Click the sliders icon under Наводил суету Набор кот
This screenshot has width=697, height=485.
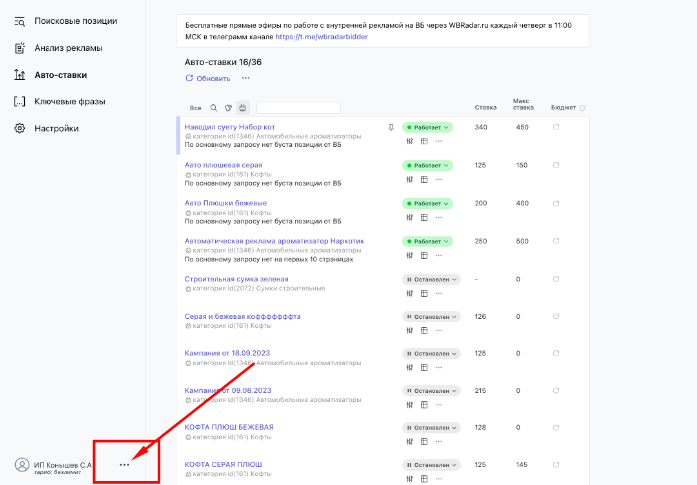(x=410, y=141)
